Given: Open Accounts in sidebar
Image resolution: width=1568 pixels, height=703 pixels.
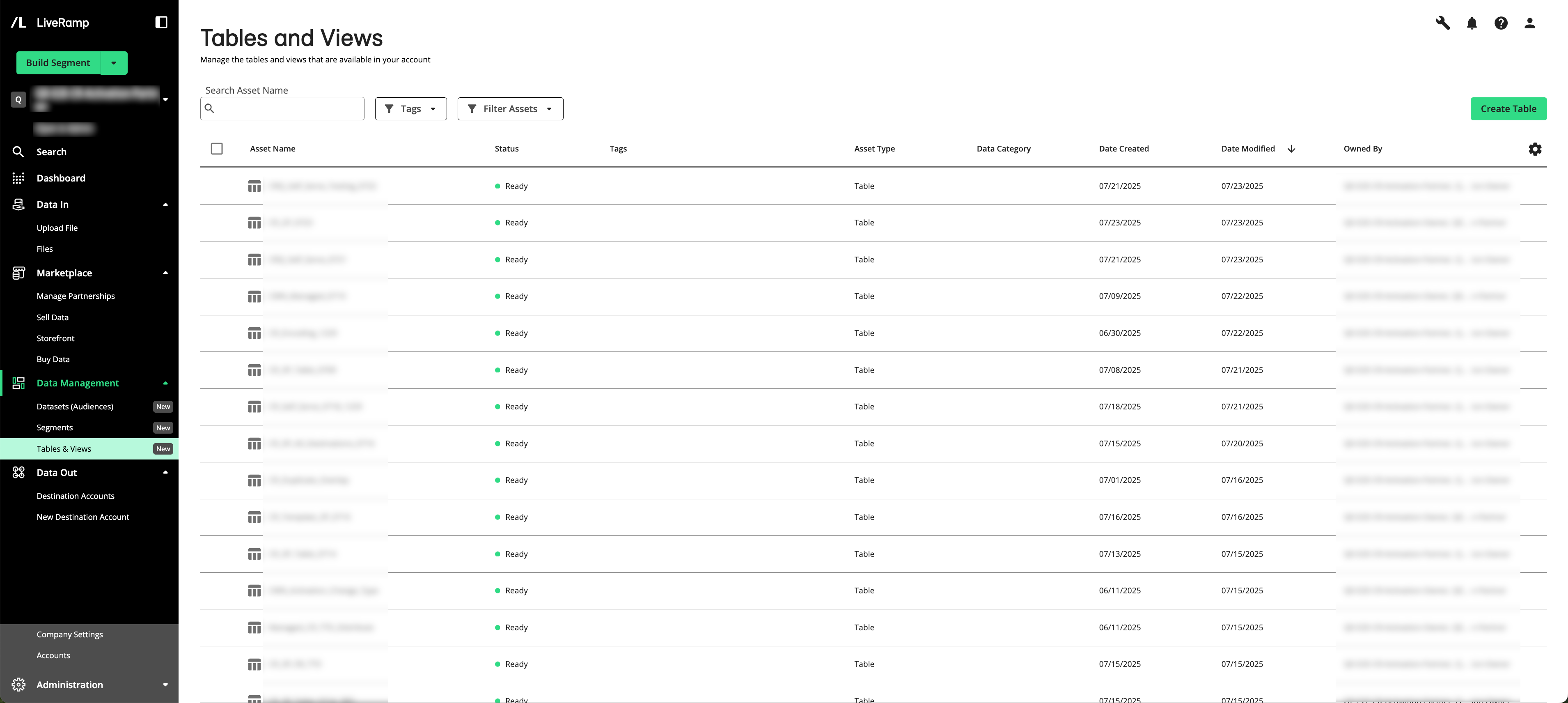Looking at the screenshot, I should click(53, 655).
